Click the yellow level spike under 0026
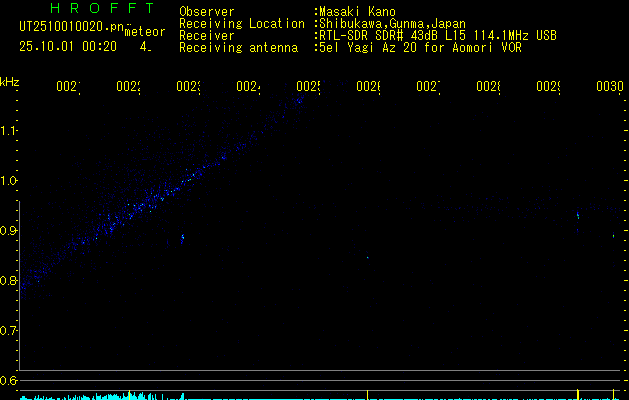629x400 pixels. [x=367, y=394]
